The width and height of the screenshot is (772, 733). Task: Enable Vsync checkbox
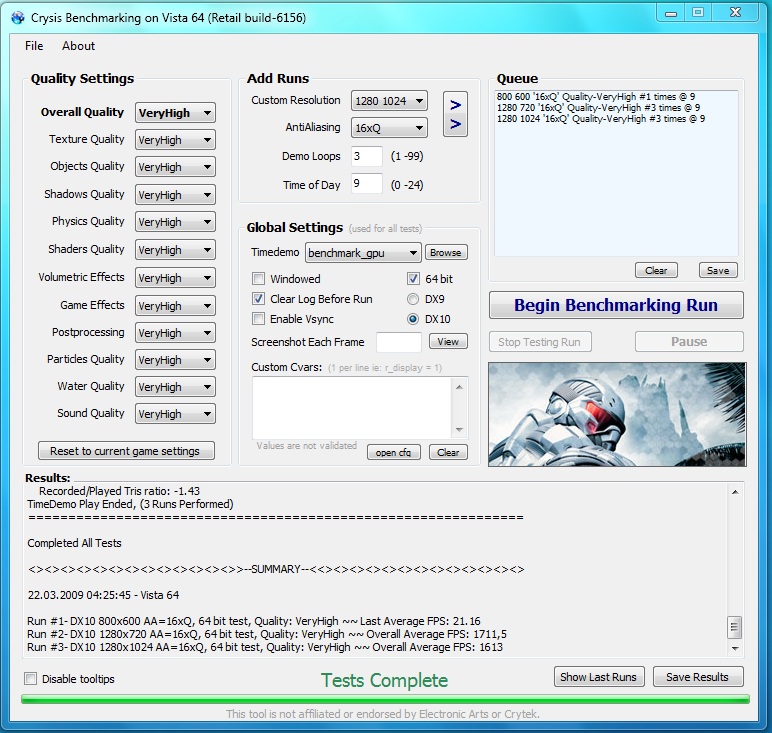tap(258, 319)
